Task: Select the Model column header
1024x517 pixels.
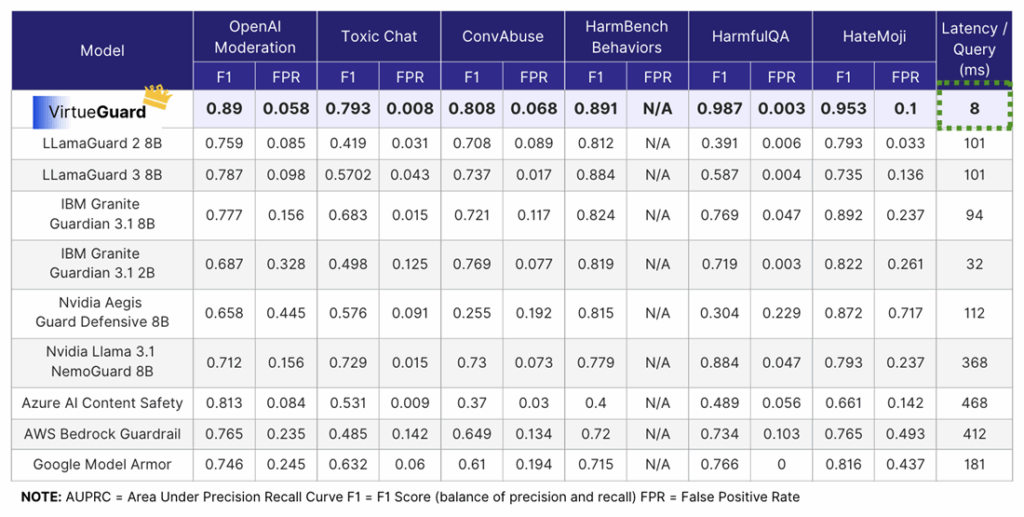Action: 103,51
